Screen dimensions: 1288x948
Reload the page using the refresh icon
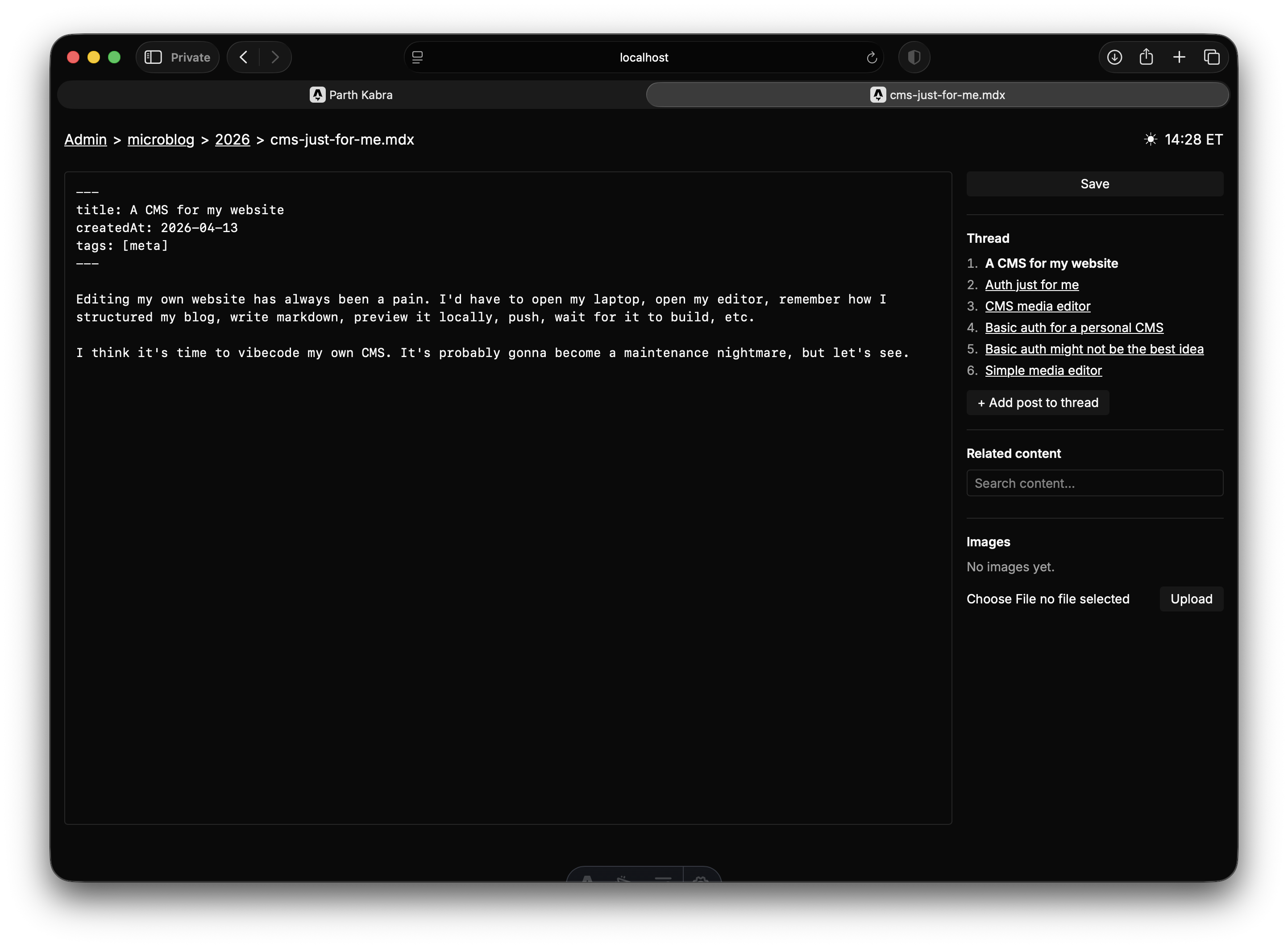[872, 58]
